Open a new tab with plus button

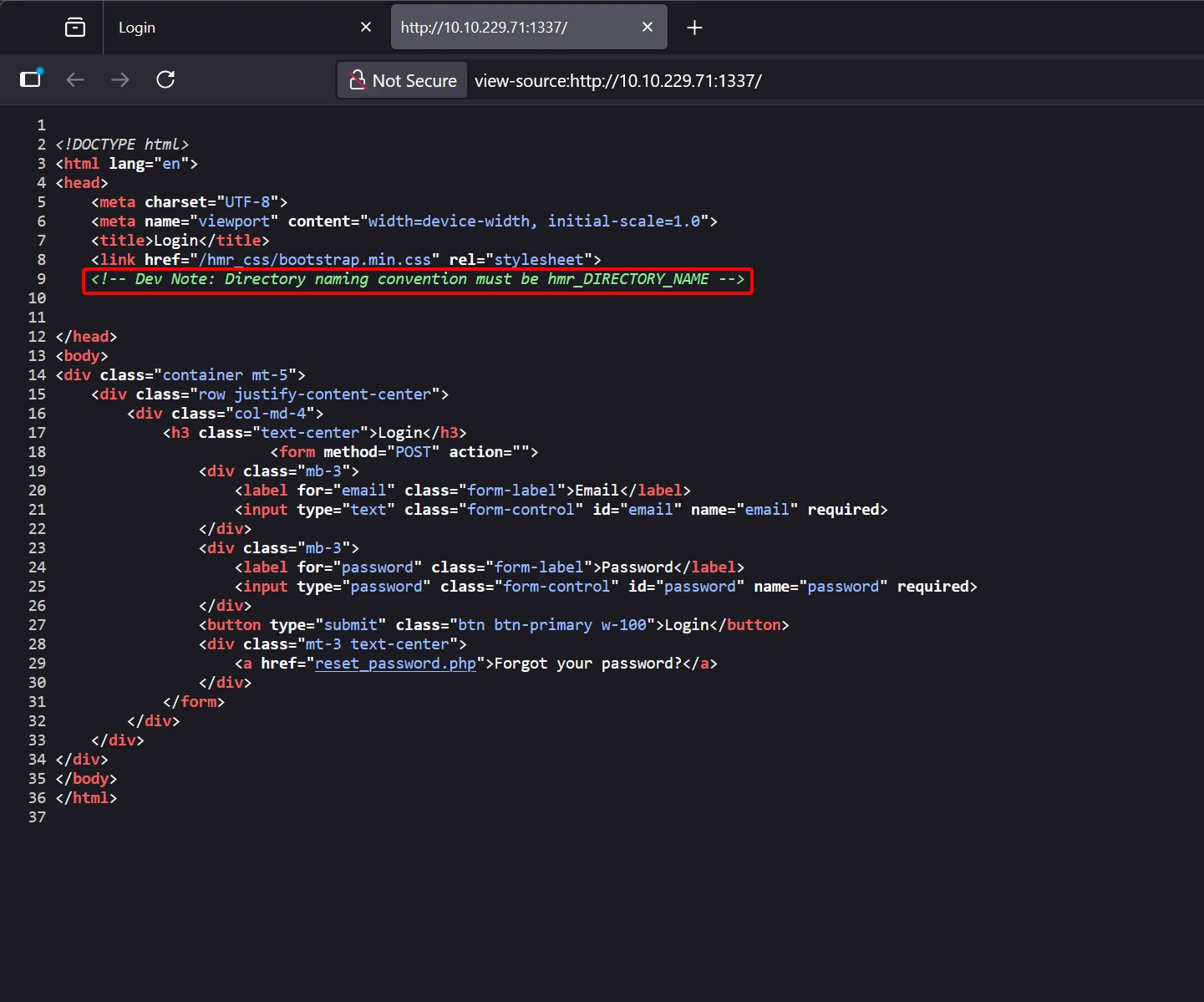click(694, 28)
